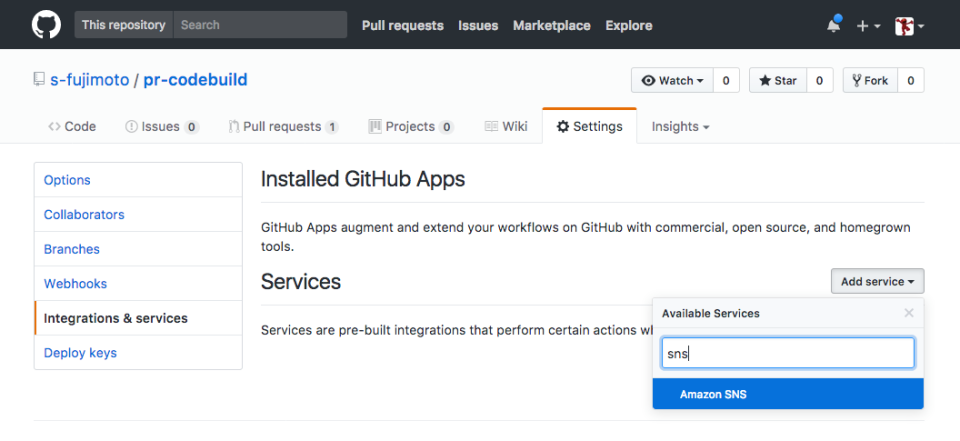Click the forks count next to Fork
The height and width of the screenshot is (441, 960).
click(x=911, y=80)
